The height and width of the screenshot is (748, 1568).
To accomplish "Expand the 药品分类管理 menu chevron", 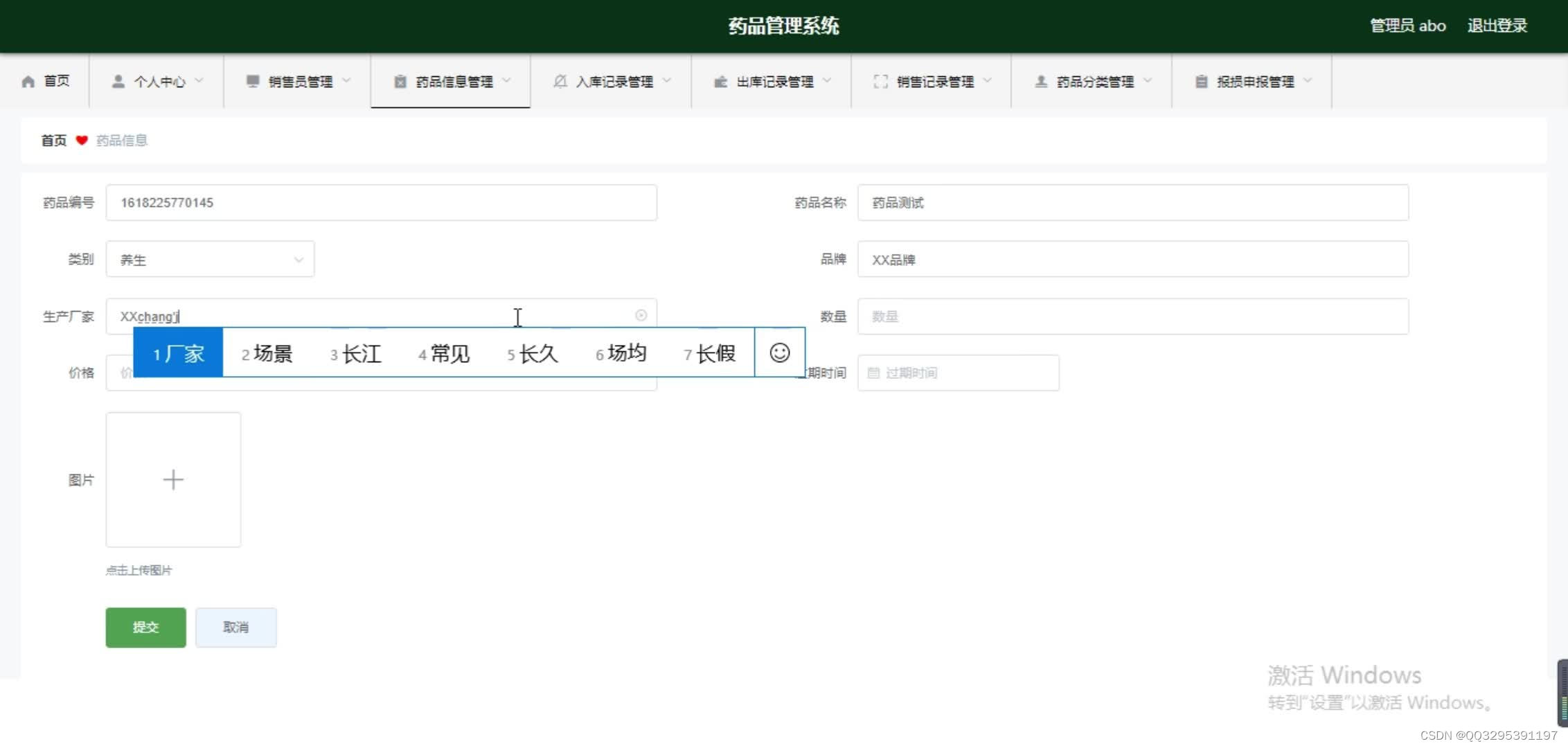I will [x=1148, y=81].
